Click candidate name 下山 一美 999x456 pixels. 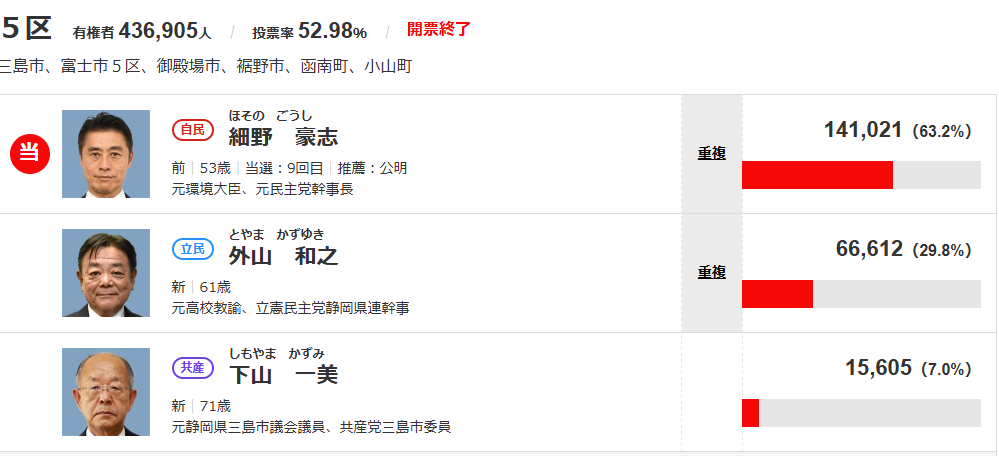[283, 375]
